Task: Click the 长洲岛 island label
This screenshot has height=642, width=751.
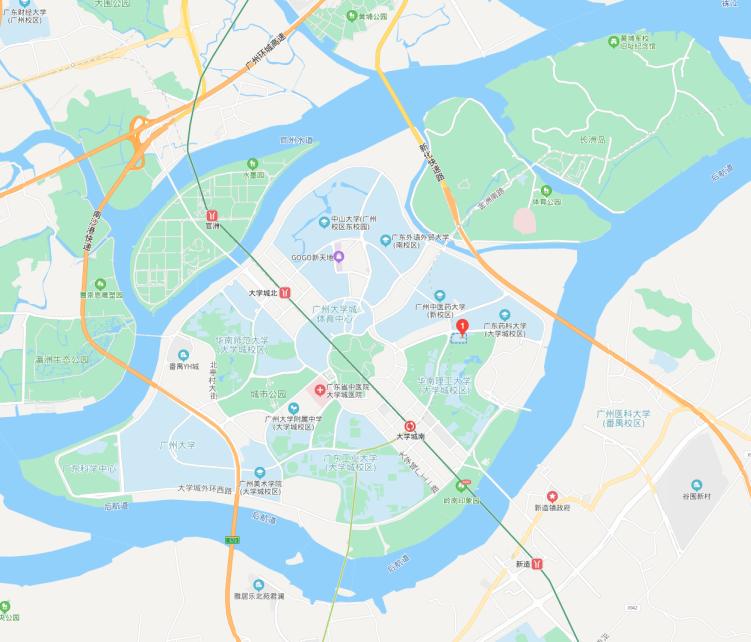Action: 592,140
